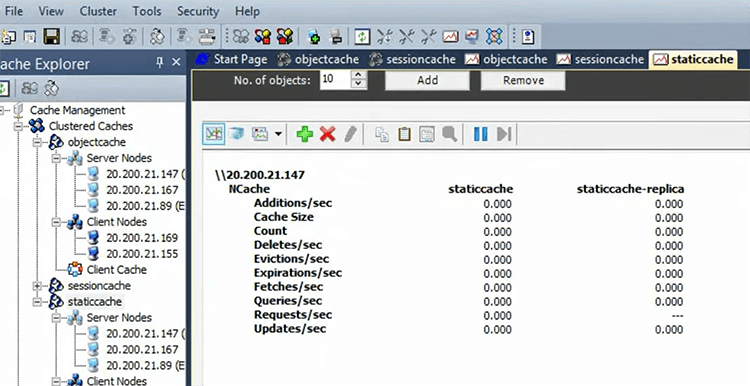Click the statistics red graph toolbar icon
Image resolution: width=750 pixels, height=386 pixels.
point(450,36)
